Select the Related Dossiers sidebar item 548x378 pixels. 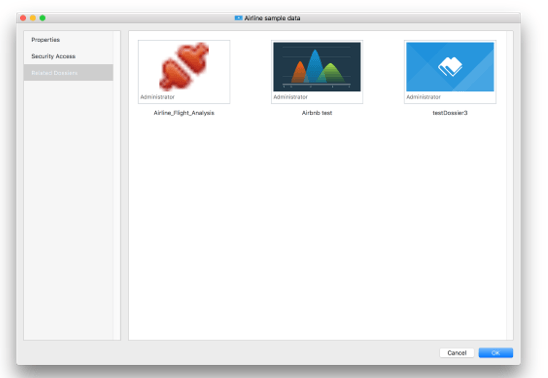point(68,73)
